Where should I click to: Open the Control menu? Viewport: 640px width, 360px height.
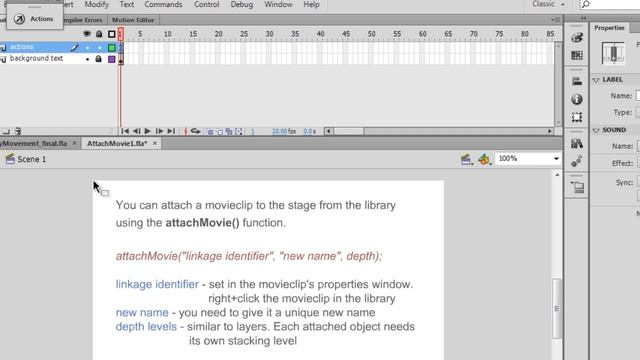[207, 4]
